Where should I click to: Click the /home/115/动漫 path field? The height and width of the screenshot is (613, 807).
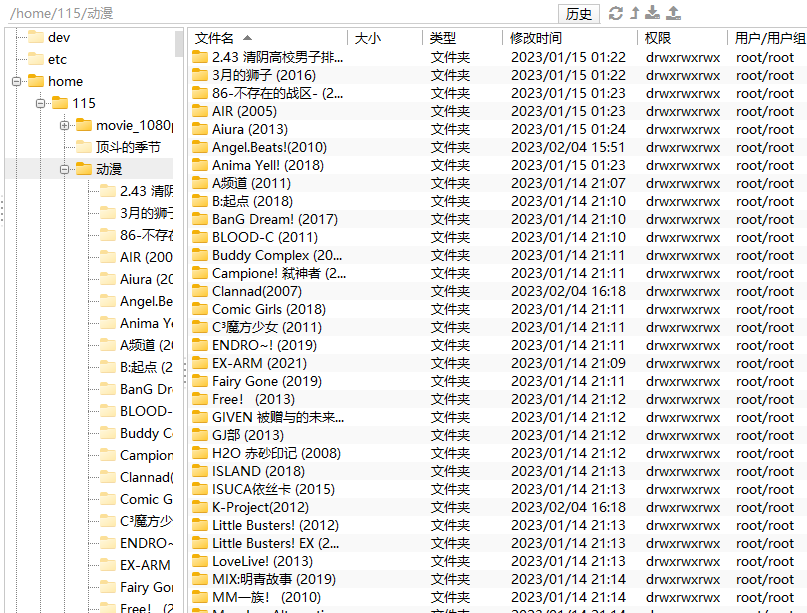point(280,13)
